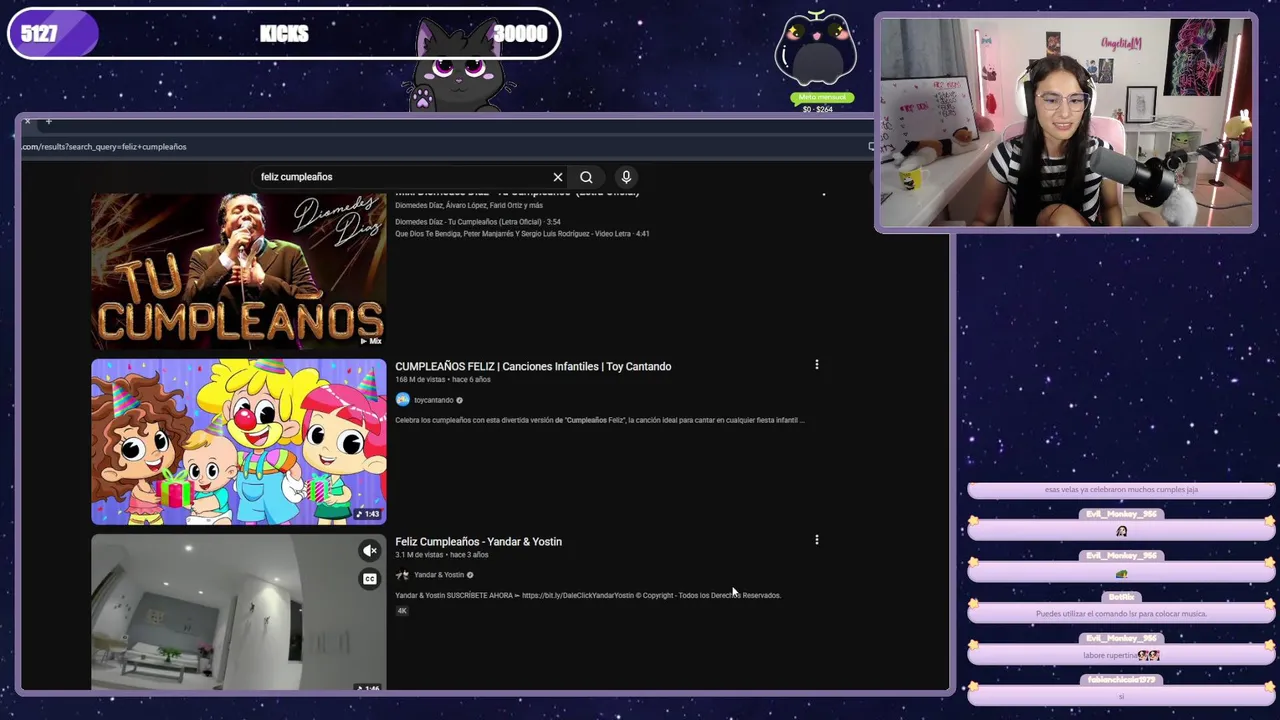
Task: Open the CUMPLEAÑOS FELIZ Canciones Infantiles title
Action: click(x=533, y=366)
